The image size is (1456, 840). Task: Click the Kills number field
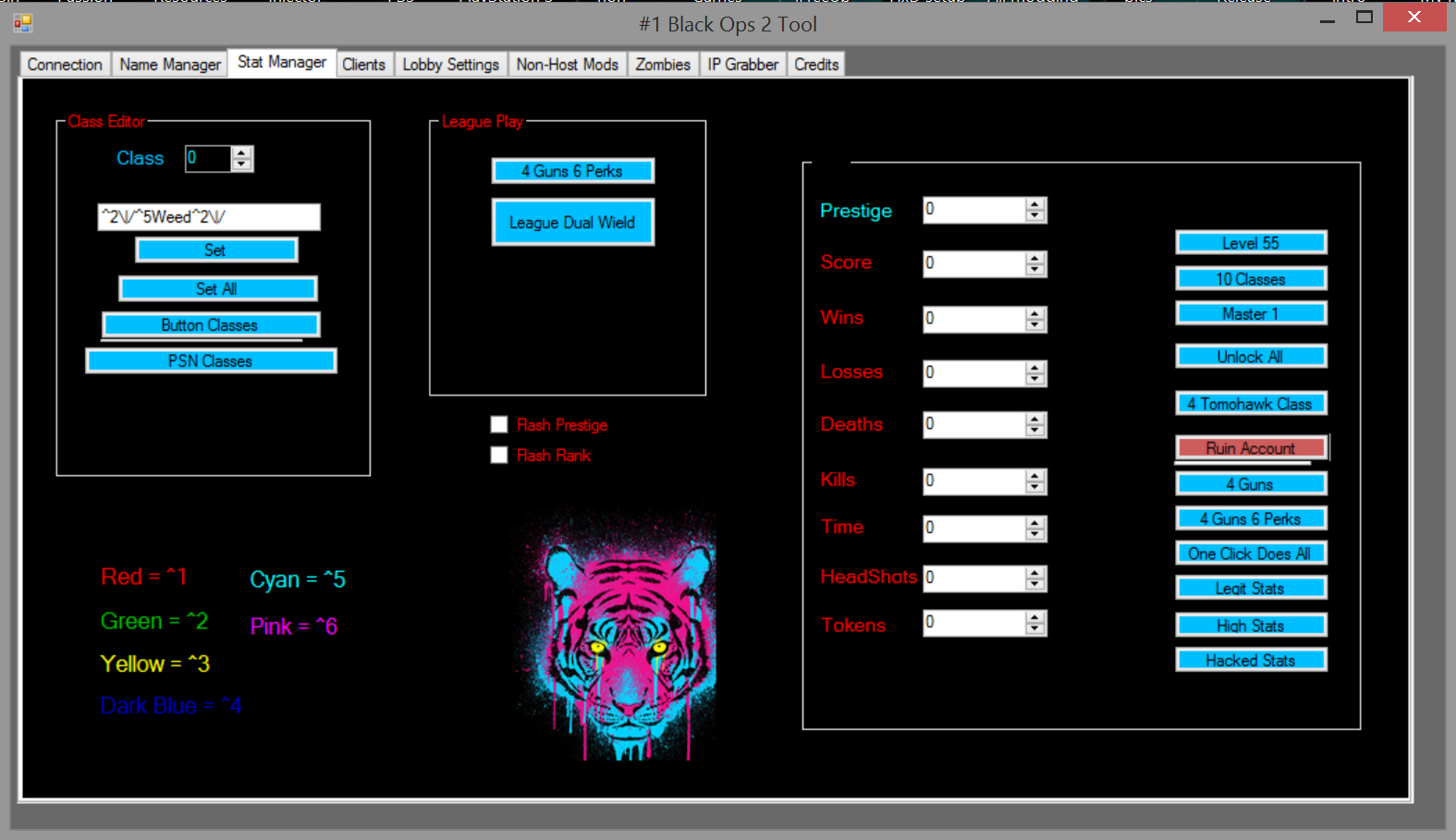tap(974, 481)
